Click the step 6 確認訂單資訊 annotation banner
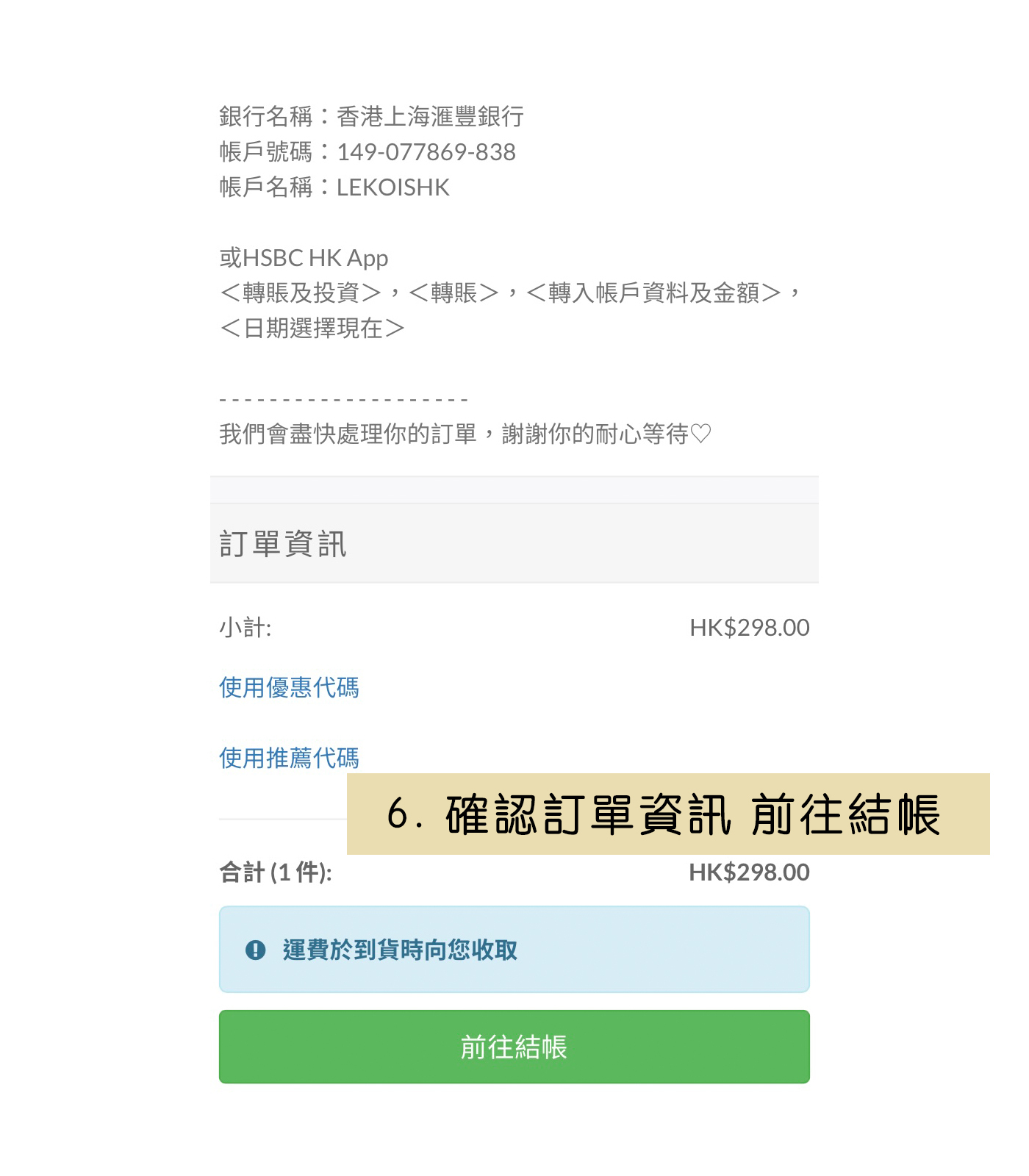The height and width of the screenshot is (1176, 1029). tap(667, 814)
